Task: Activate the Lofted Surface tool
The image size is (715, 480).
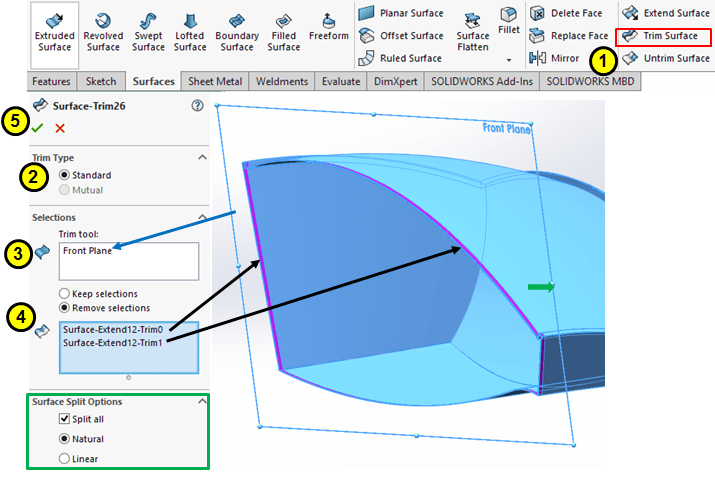Action: (190, 31)
